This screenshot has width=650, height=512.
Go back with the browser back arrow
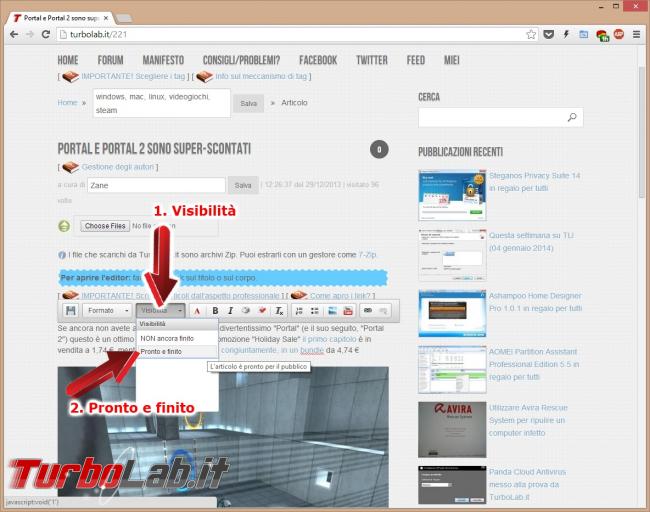click(x=14, y=34)
